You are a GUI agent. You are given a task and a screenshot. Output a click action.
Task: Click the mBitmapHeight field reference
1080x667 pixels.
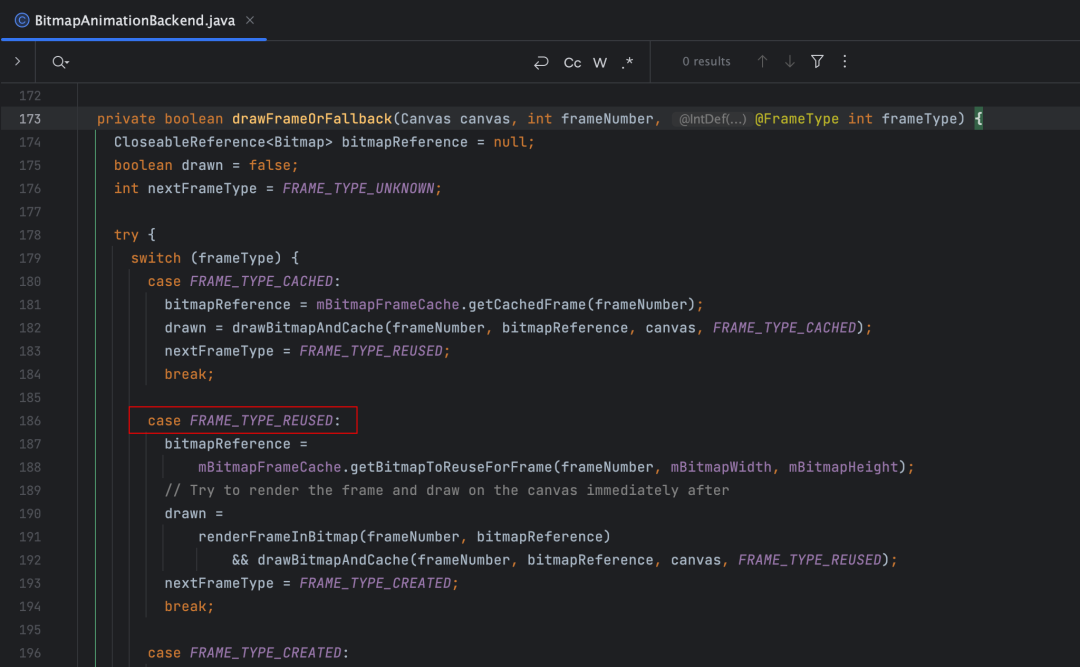844,467
